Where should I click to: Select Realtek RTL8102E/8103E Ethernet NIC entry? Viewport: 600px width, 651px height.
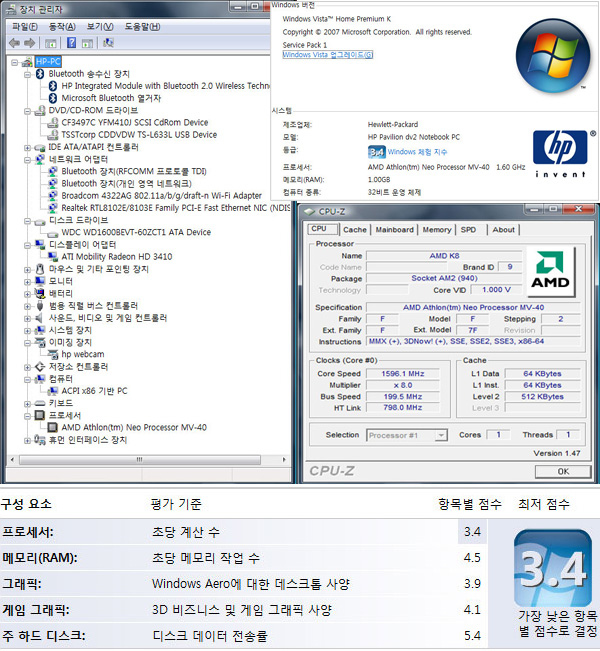click(175, 208)
